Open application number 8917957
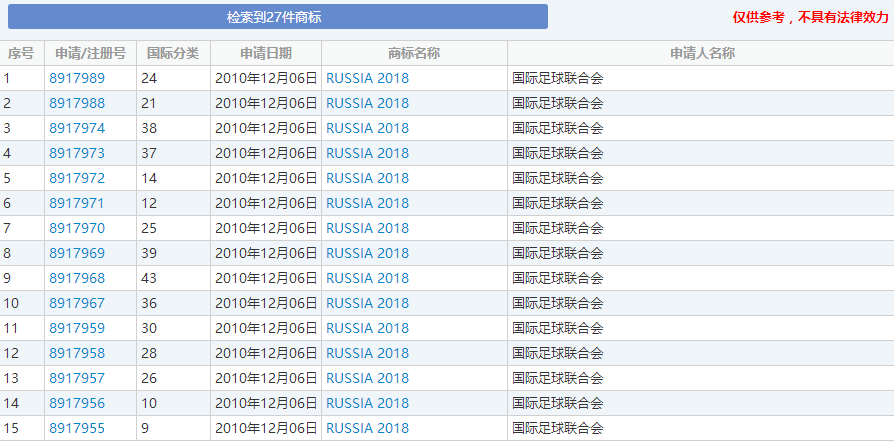The image size is (894, 441). (x=77, y=378)
